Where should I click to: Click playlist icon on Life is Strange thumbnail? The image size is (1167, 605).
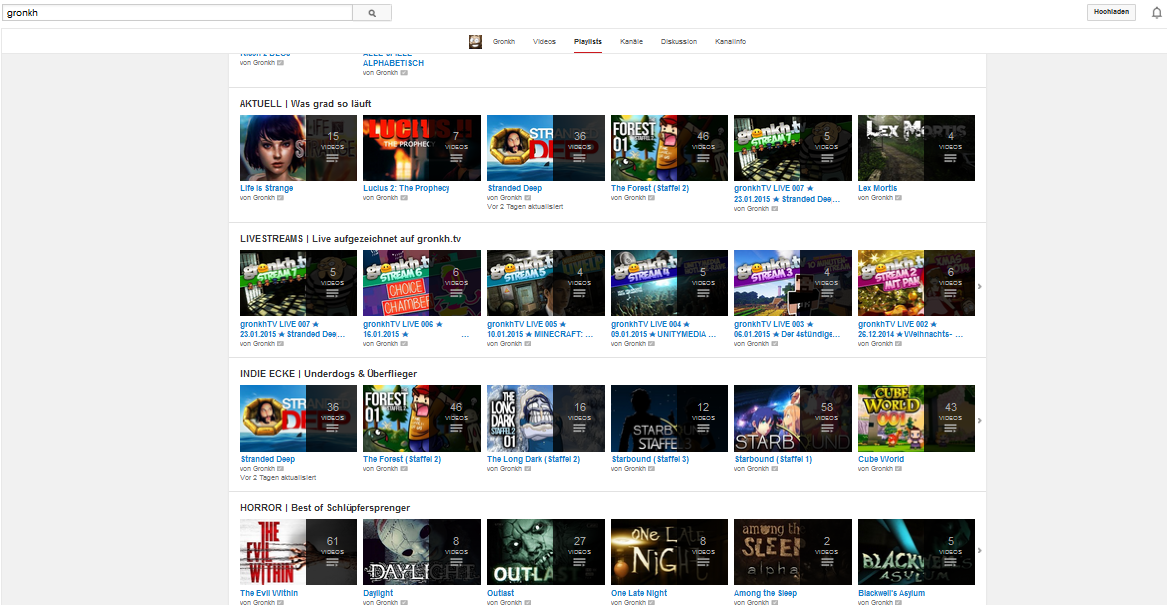click(x=333, y=157)
